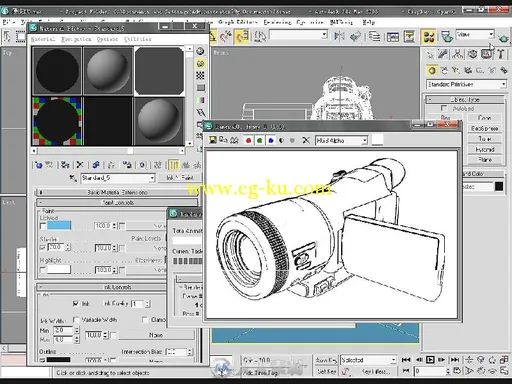The height and width of the screenshot is (384, 512).
Task: Click the Lighted blue color swatch
Action: (x=59, y=226)
